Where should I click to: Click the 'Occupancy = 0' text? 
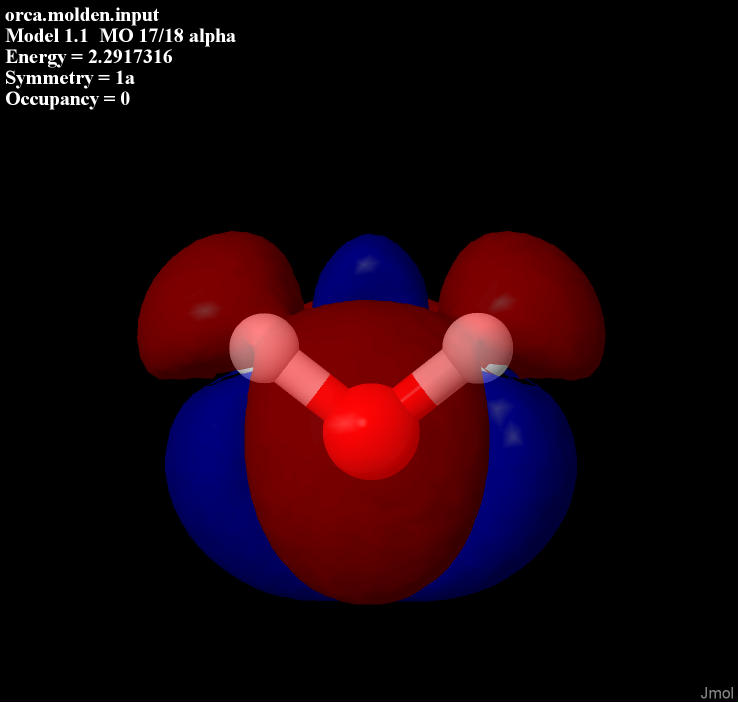(67, 99)
